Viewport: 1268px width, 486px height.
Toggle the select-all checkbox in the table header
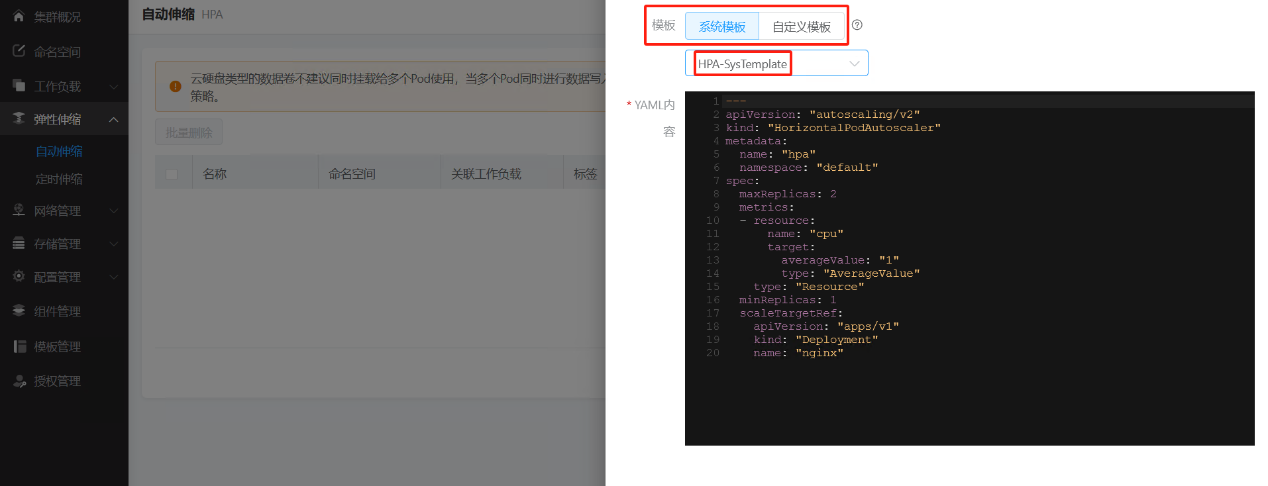click(x=171, y=174)
